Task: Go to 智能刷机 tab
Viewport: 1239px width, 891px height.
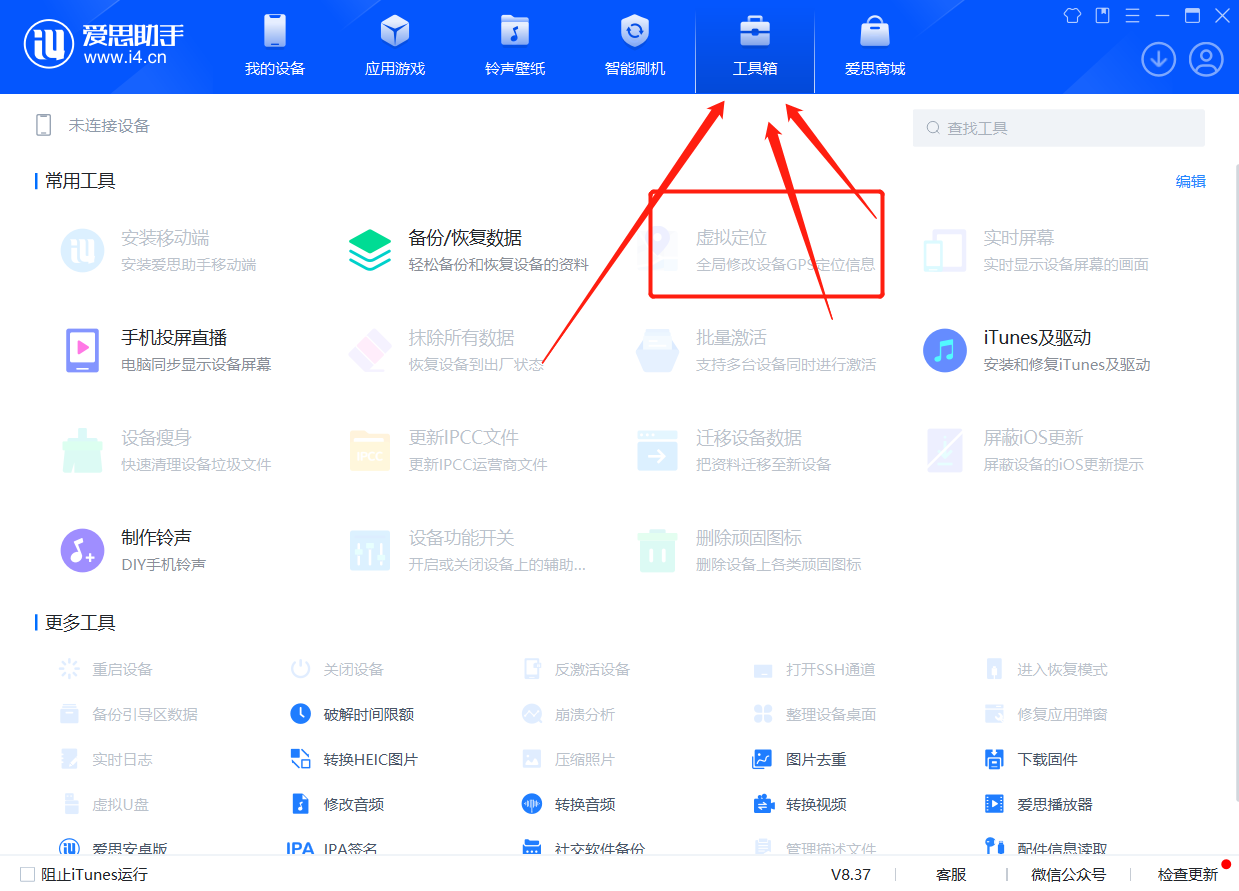Action: click(x=635, y=47)
